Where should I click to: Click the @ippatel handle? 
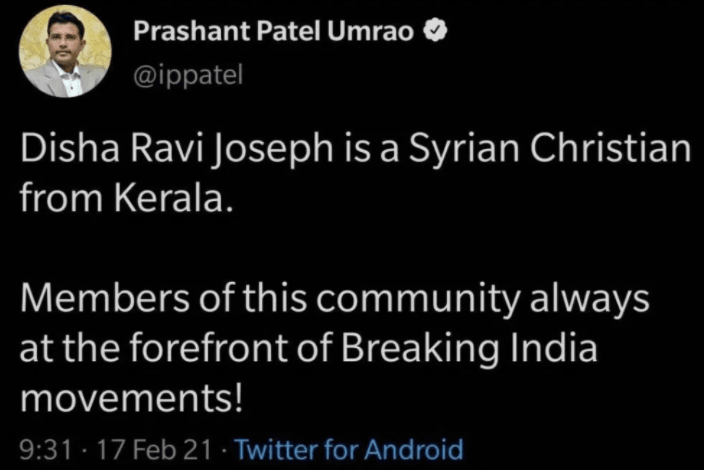pyautogui.click(x=188, y=75)
